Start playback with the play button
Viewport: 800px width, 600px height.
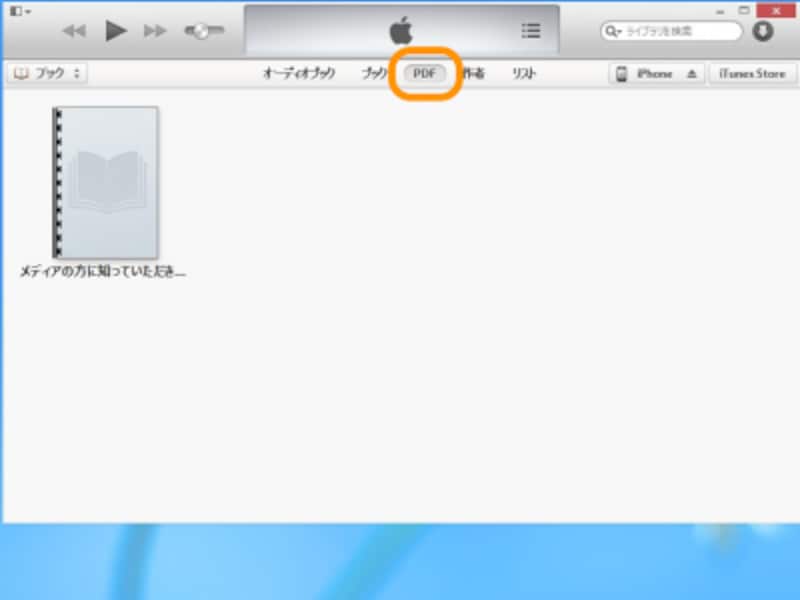(116, 31)
